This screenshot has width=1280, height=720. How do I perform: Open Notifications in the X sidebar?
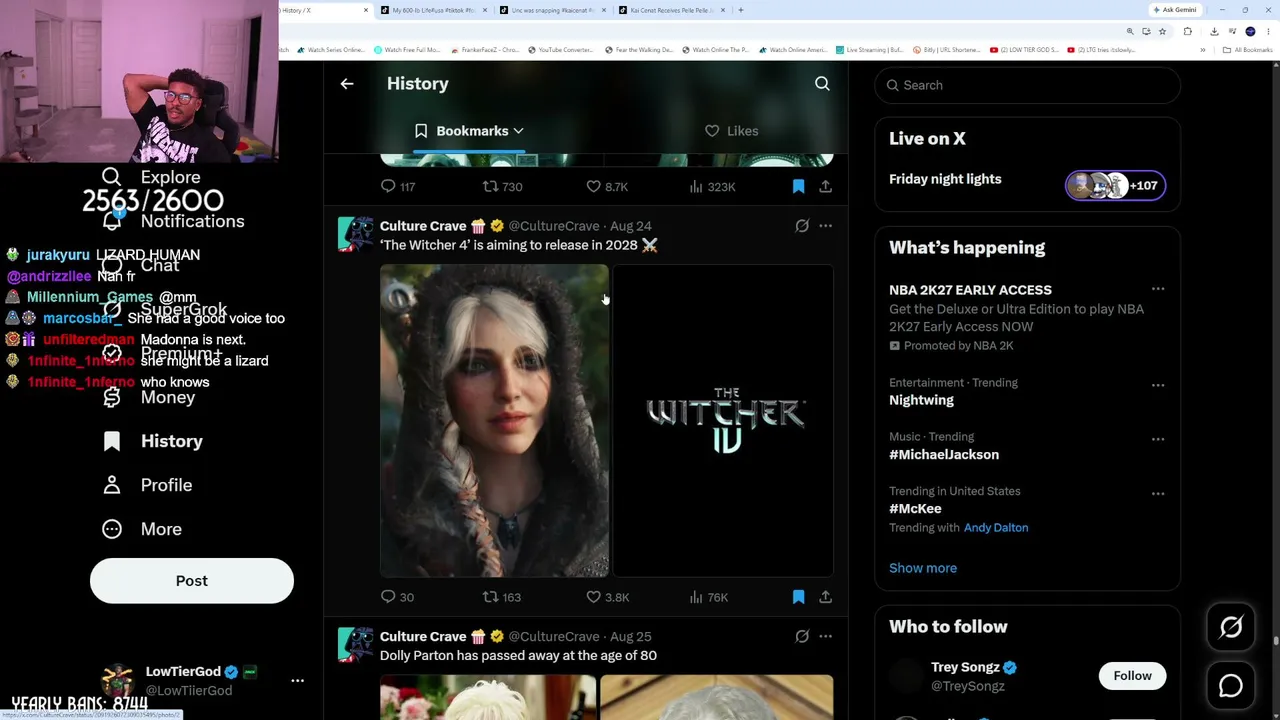pyautogui.click(x=173, y=221)
